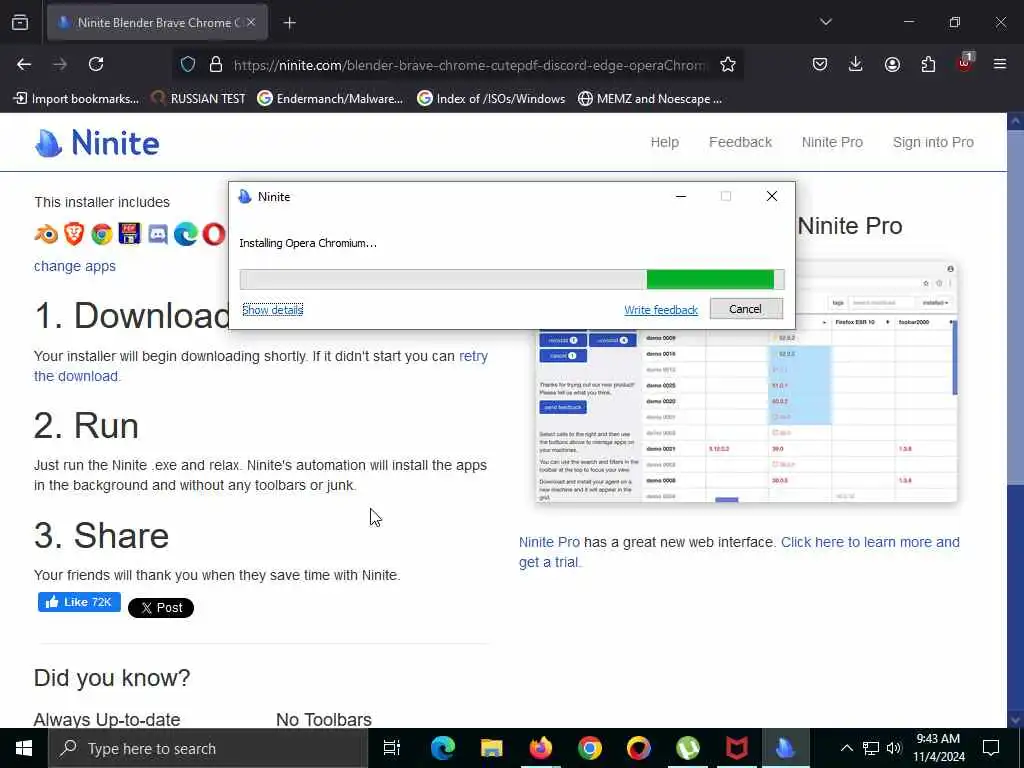Click the page vertical scrollbar
The width and height of the screenshot is (1024, 768).
1016,420
